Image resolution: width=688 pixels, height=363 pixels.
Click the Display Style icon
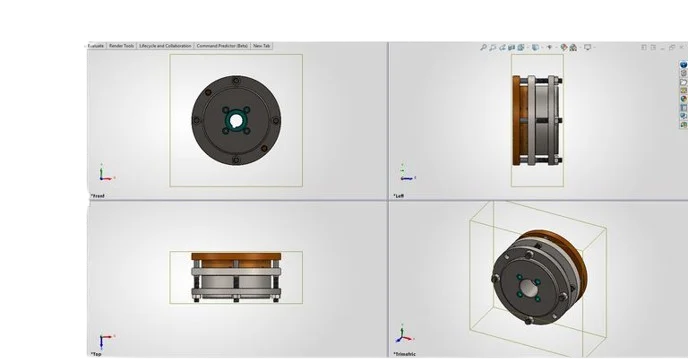[x=535, y=47]
